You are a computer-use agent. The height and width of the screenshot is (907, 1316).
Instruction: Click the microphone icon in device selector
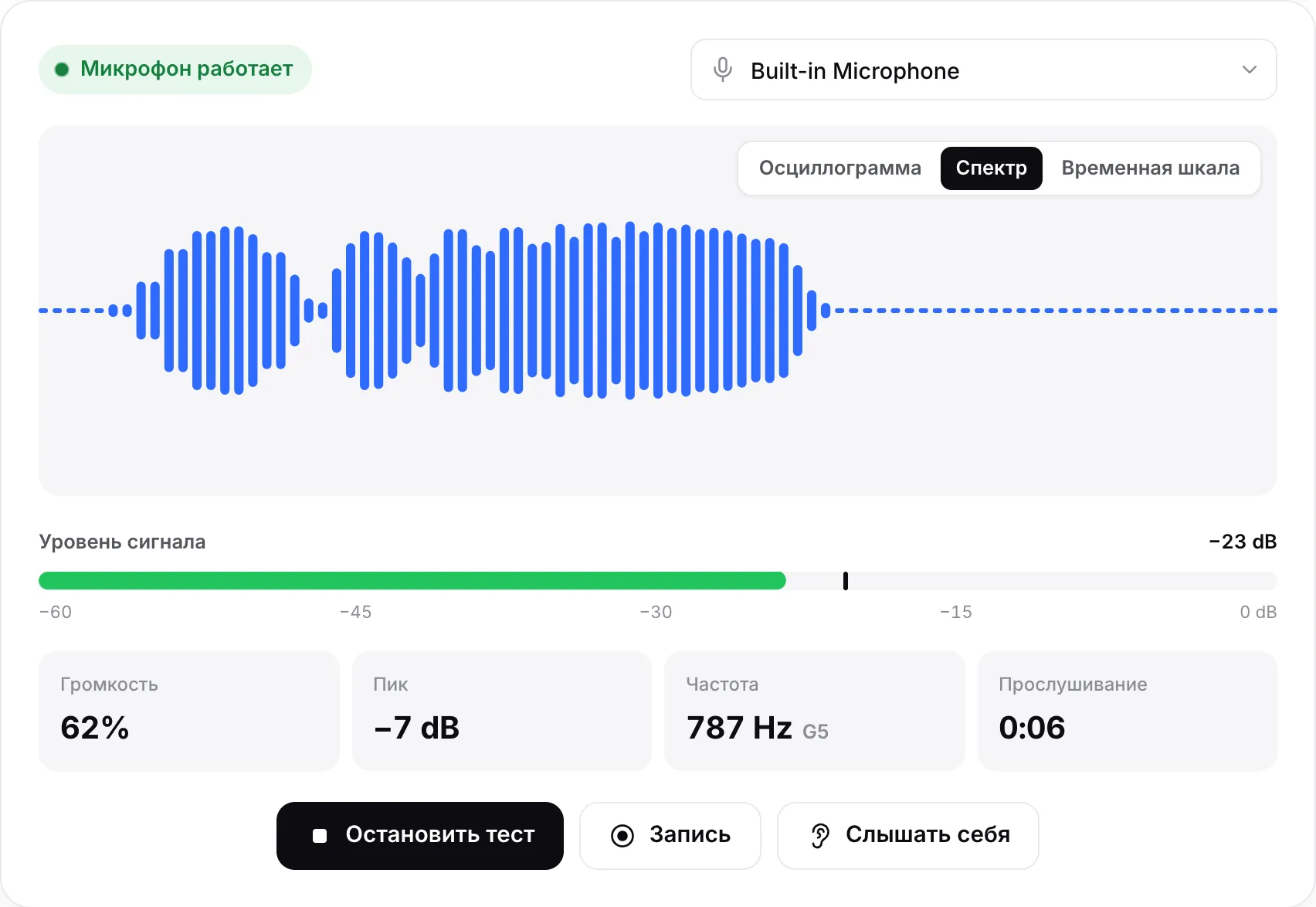click(x=722, y=70)
